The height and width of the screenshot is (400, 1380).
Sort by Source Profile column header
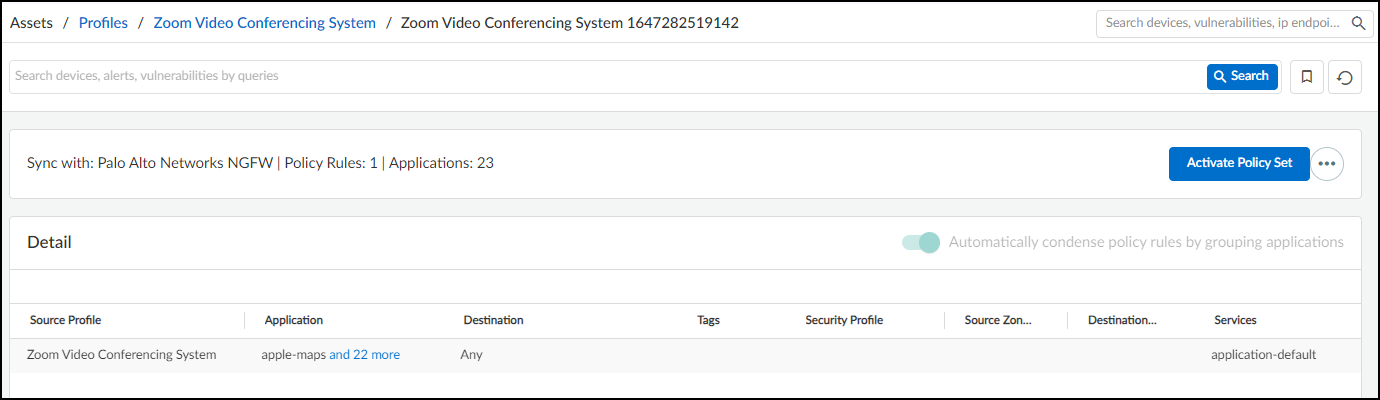tap(66, 320)
